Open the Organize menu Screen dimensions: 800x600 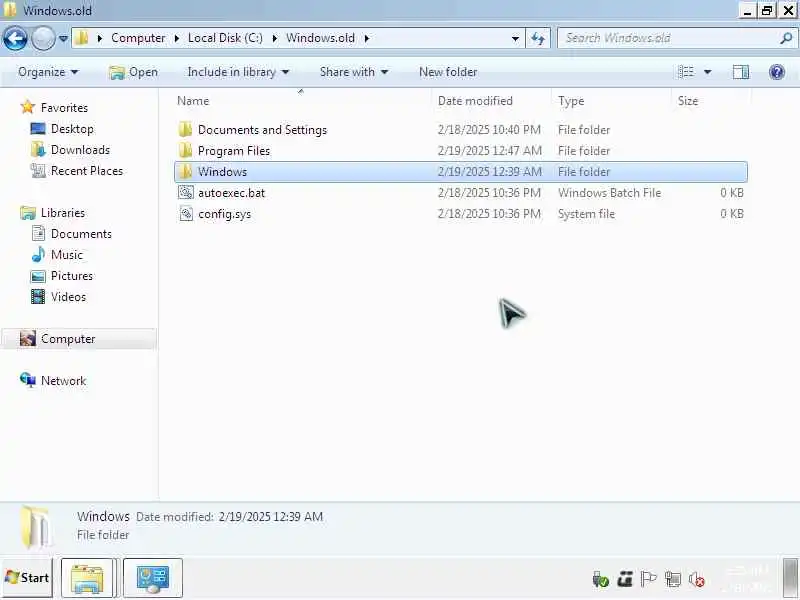pyautogui.click(x=48, y=72)
